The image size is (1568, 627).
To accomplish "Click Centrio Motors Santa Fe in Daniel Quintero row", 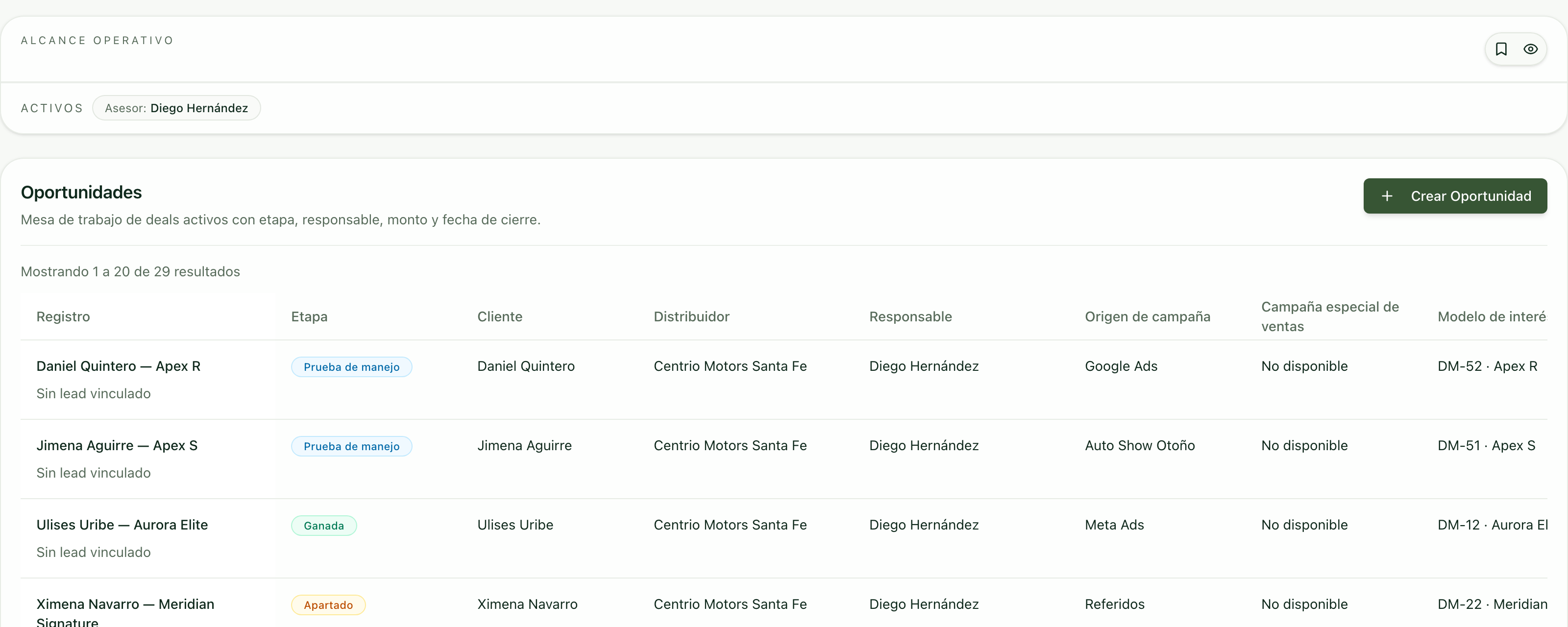I will 730,366.
